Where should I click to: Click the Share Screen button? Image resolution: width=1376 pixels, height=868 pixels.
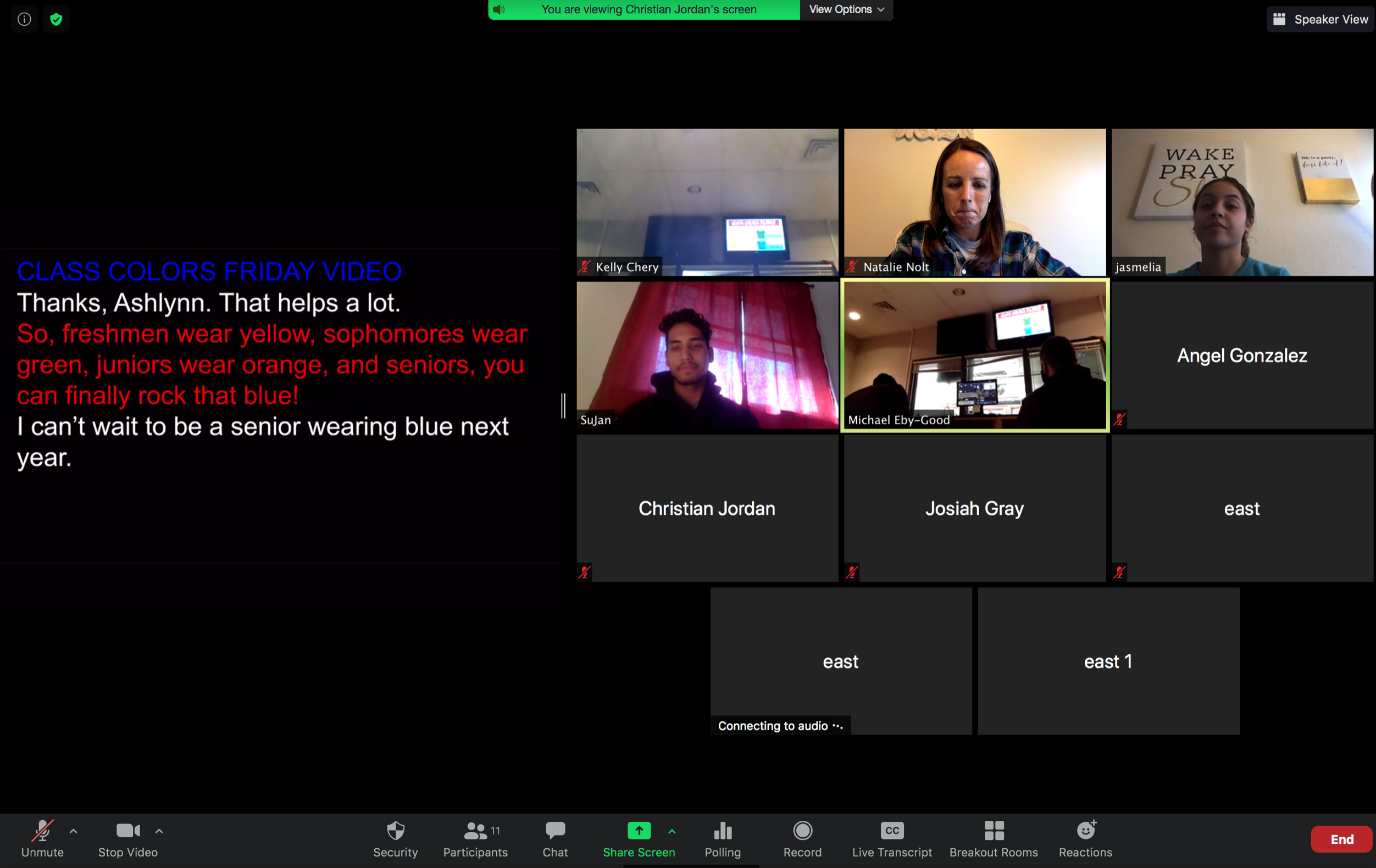pos(639,838)
